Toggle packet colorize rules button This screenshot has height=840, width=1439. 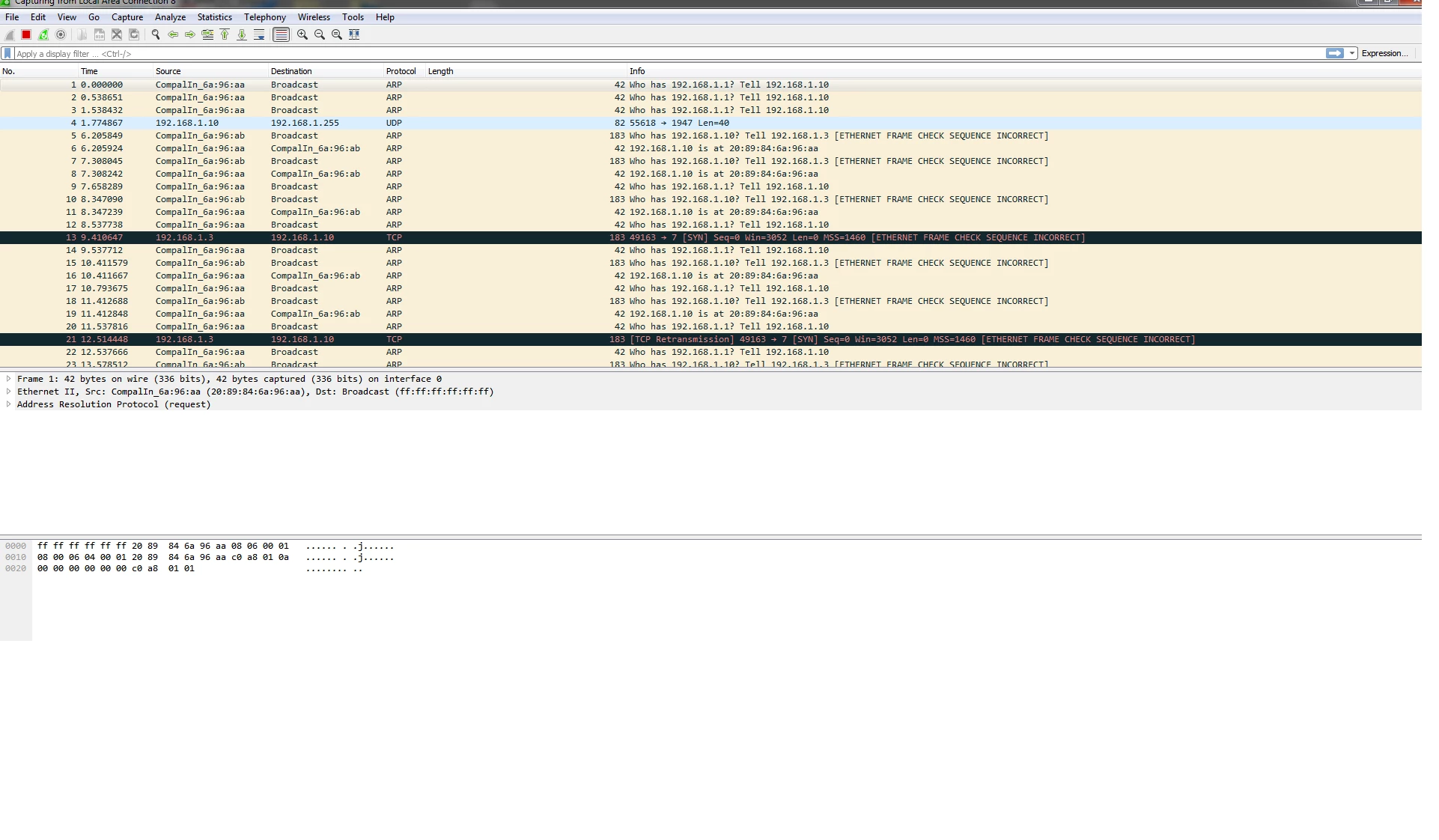281,34
